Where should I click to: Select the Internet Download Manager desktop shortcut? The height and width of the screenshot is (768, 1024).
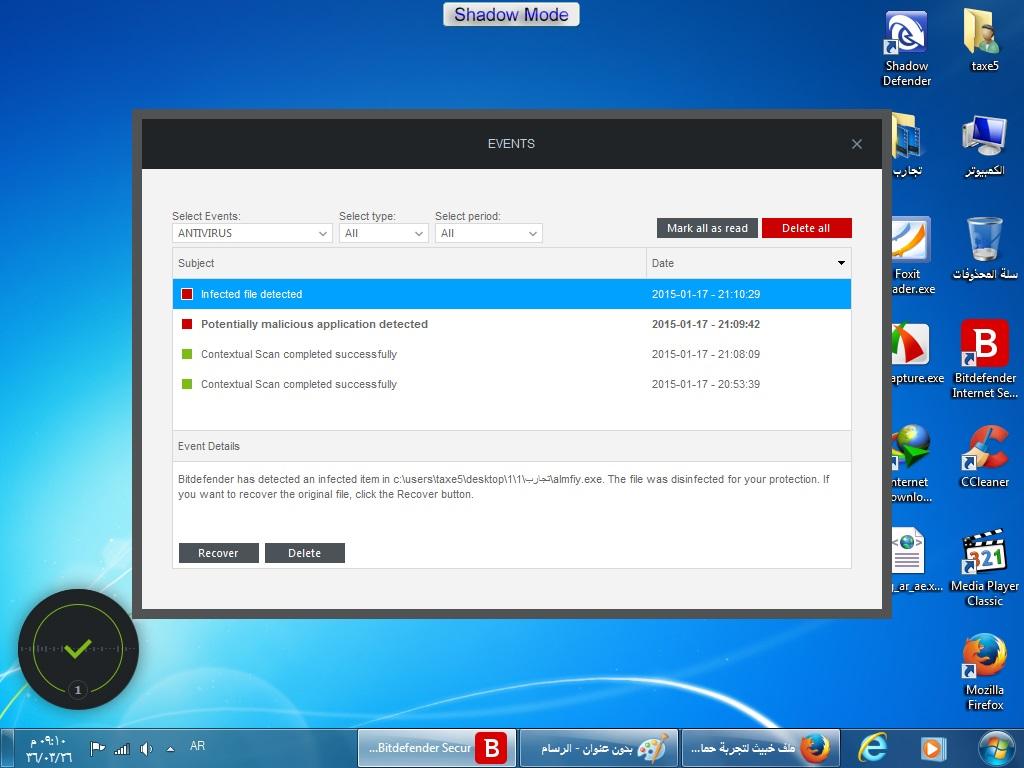912,464
